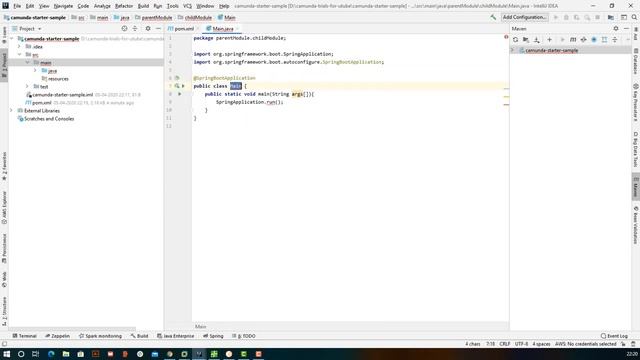Image resolution: width=640 pixels, height=360 pixels.
Task: Switch to the Main.java editor tab
Action: tap(223, 29)
